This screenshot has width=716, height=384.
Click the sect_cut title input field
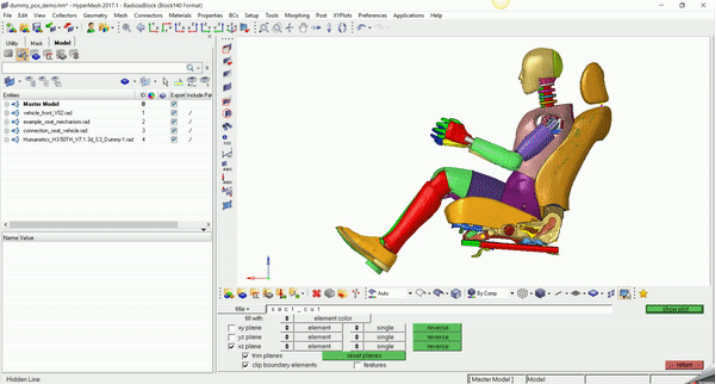coord(439,309)
